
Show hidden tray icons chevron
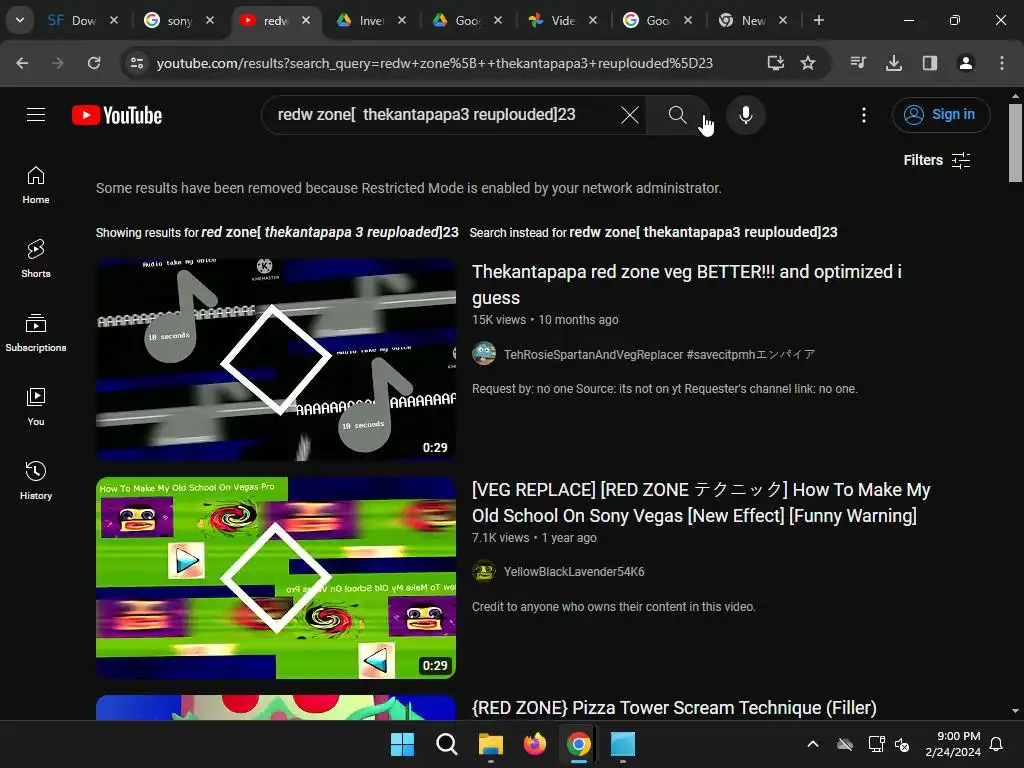[x=813, y=744]
